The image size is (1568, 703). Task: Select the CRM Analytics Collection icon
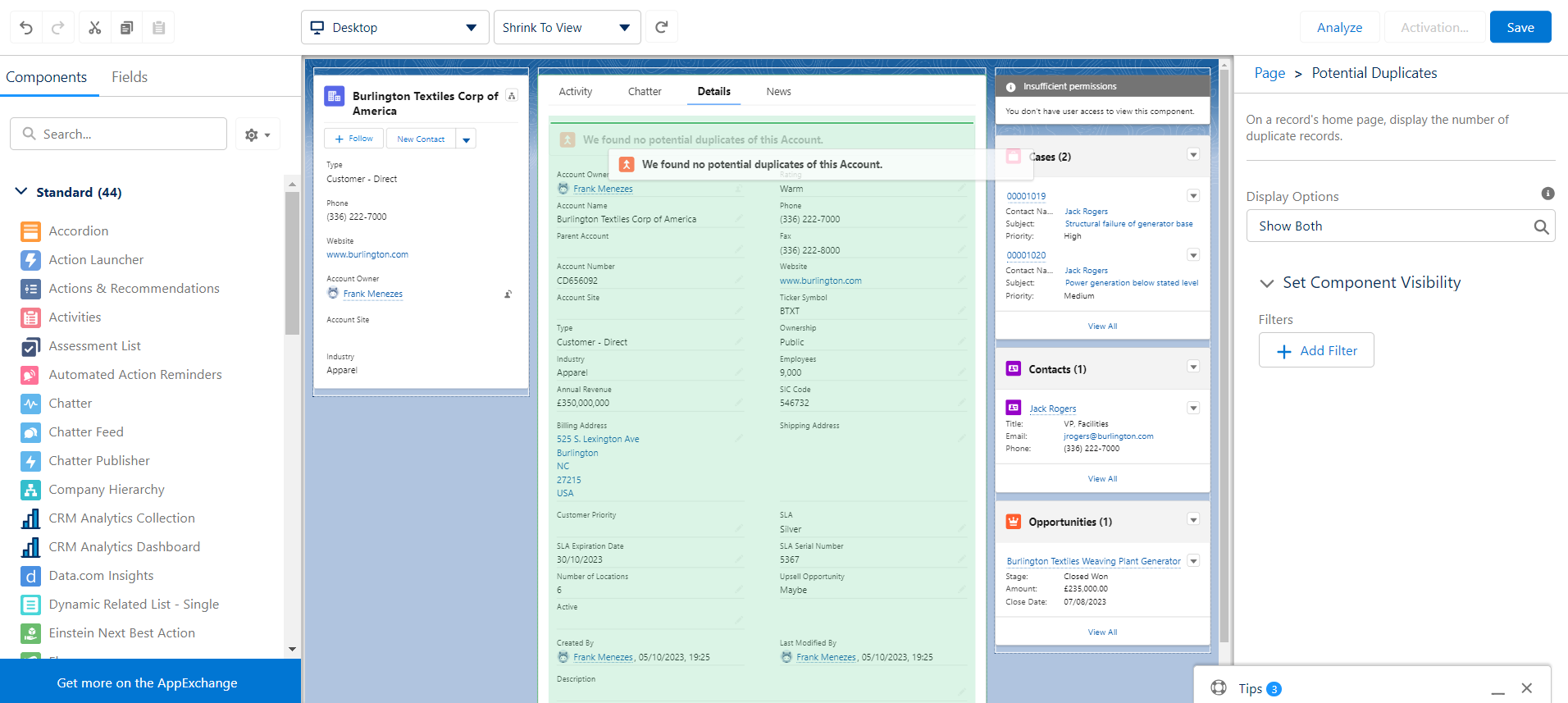click(30, 518)
